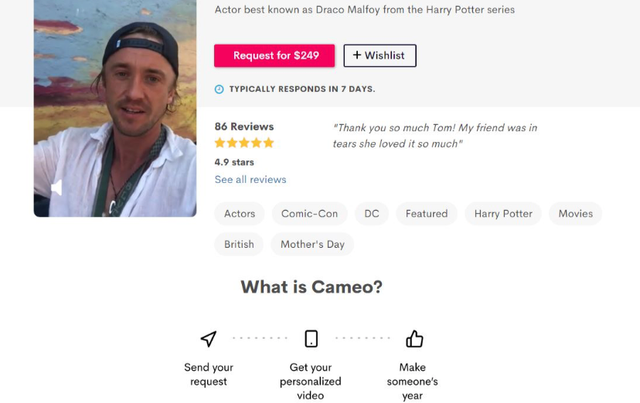Screen dimensions: 640x403
Task: Click the phone personalized video icon
Action: pyautogui.click(x=311, y=339)
